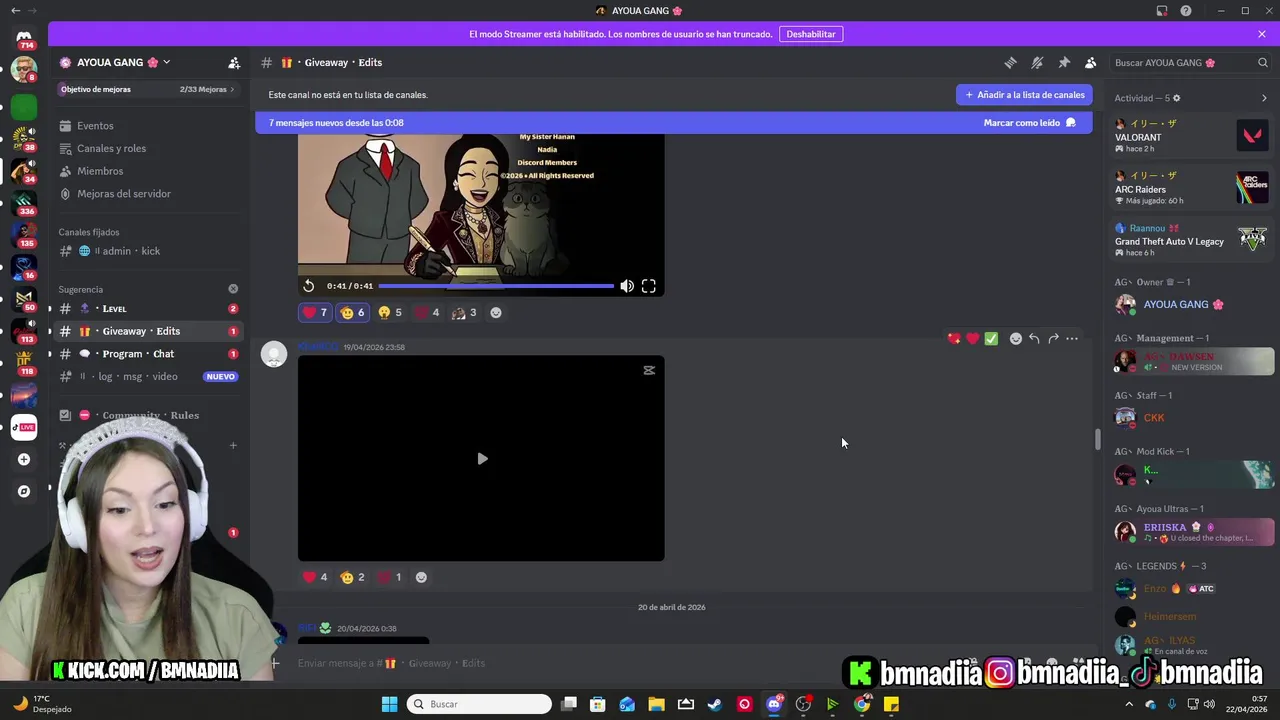The image size is (1280, 720).
Task: Open emoji picker in message hover toolbar
Action: [1016, 339]
